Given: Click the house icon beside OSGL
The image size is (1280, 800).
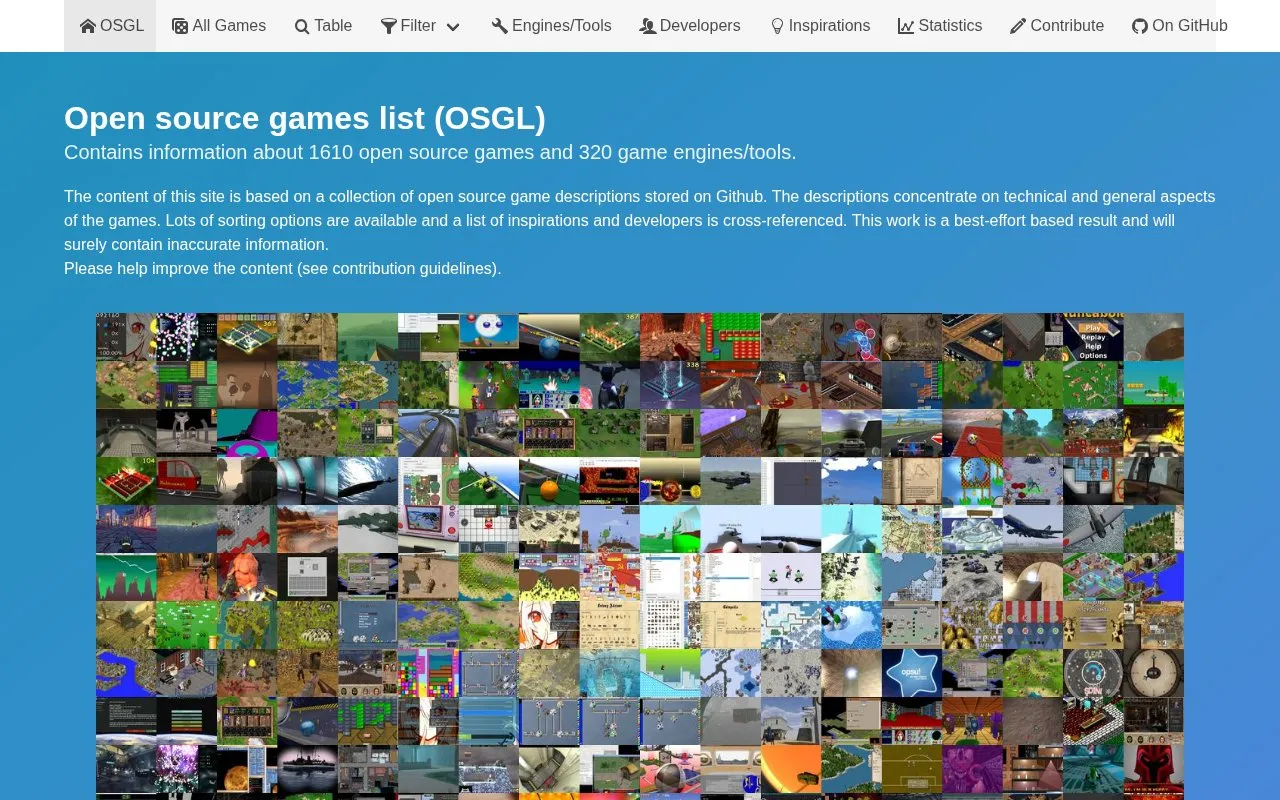Looking at the screenshot, I should coord(88,26).
